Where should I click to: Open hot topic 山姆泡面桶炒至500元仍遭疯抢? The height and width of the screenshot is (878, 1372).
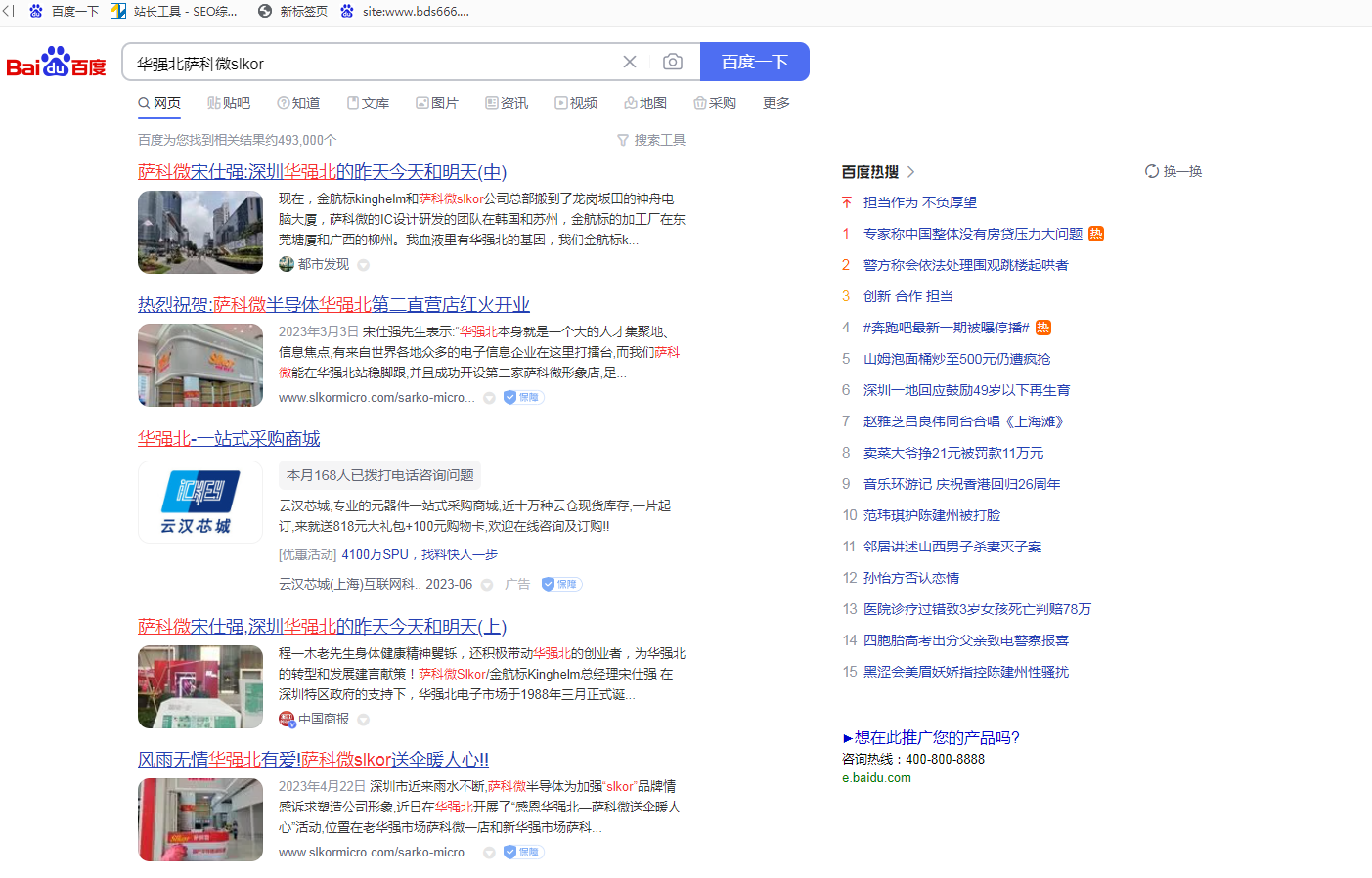[x=957, y=359]
